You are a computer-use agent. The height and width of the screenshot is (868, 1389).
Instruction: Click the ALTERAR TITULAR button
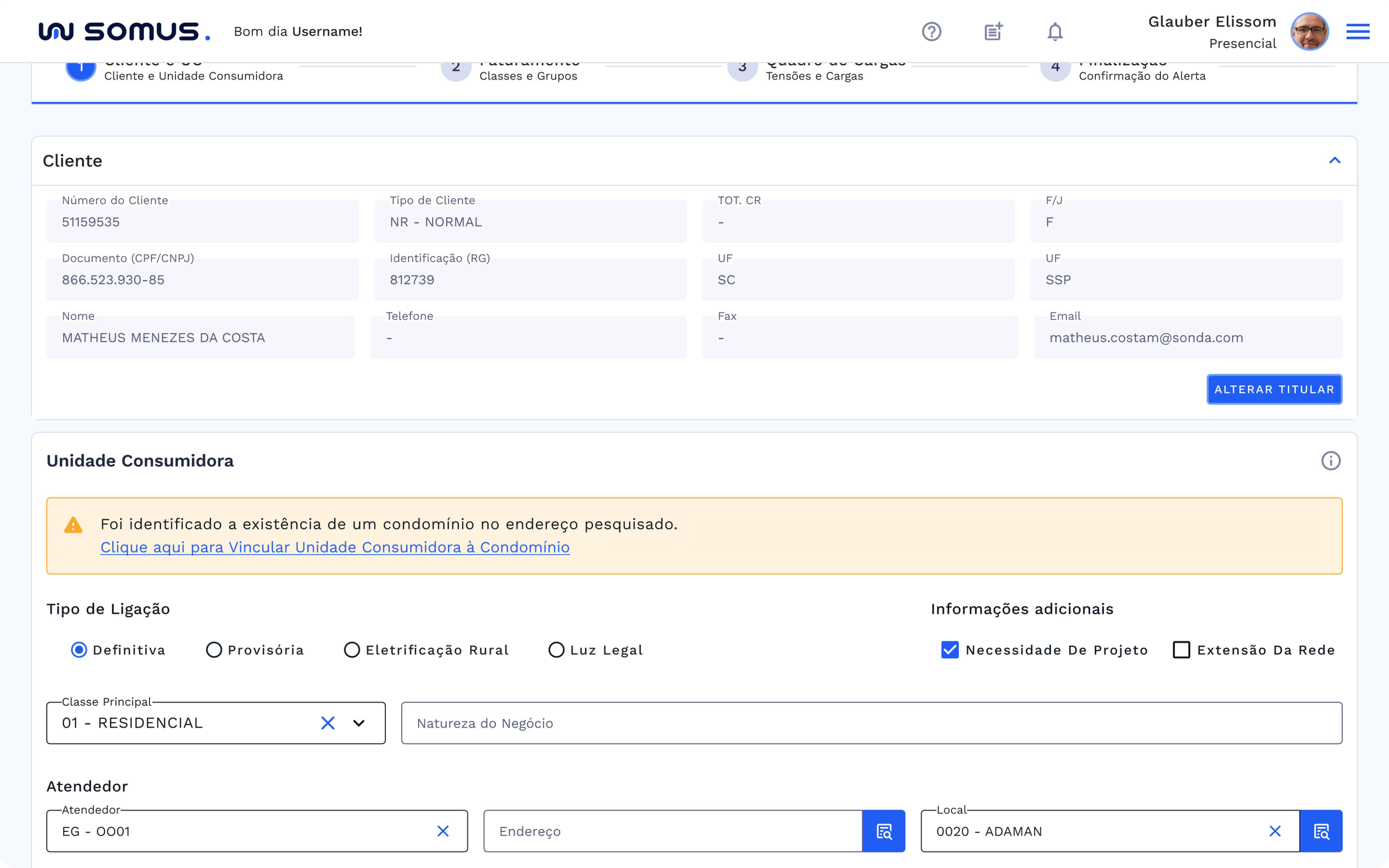1274,389
